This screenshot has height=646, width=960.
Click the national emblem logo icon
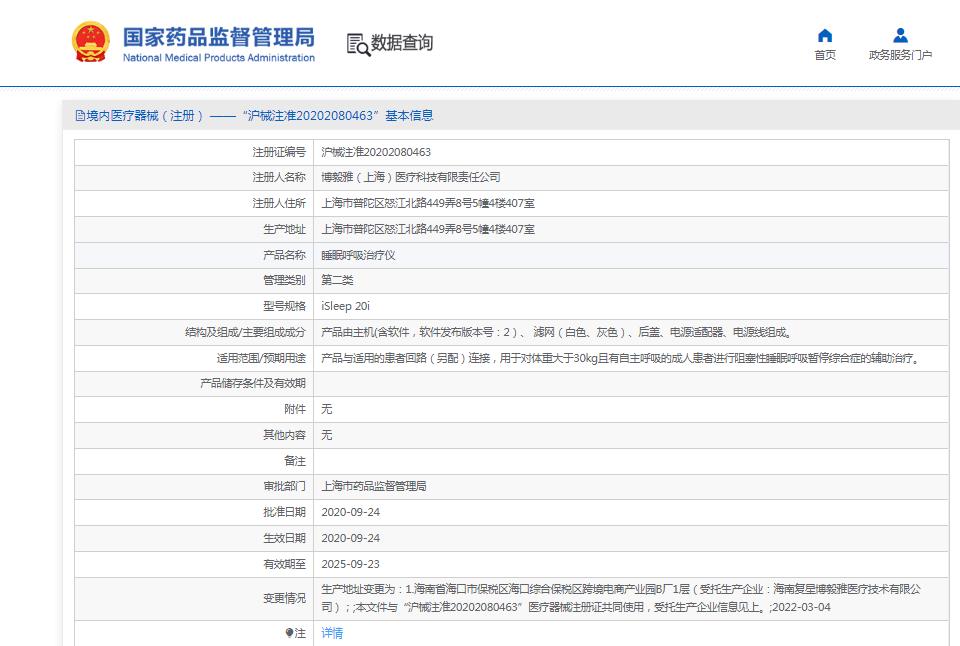tap(90, 42)
